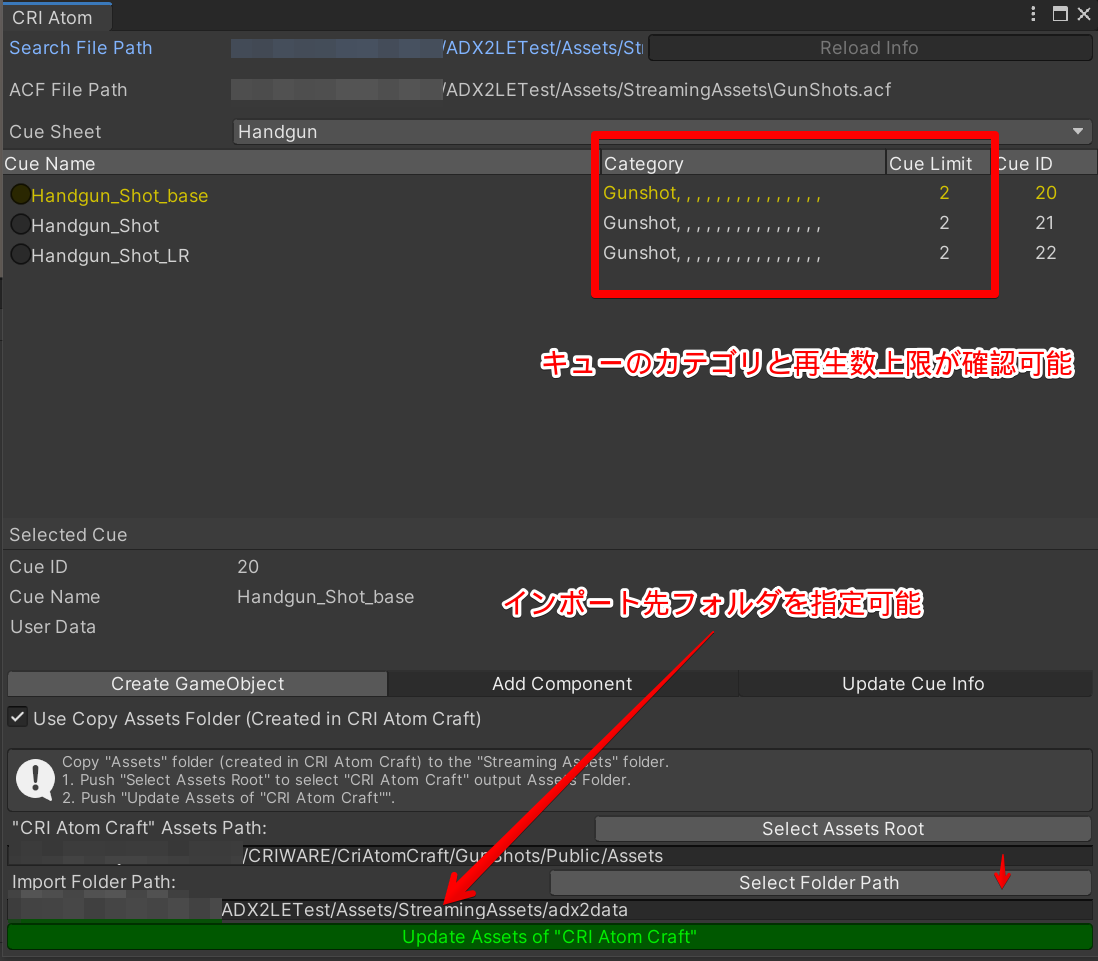Click the exclamation info icon in the help box
The image size is (1098, 961).
tap(35, 779)
